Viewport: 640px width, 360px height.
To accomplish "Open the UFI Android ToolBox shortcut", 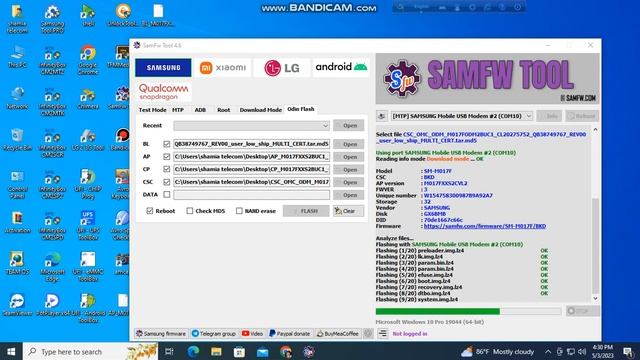I will pyautogui.click(x=88, y=308).
